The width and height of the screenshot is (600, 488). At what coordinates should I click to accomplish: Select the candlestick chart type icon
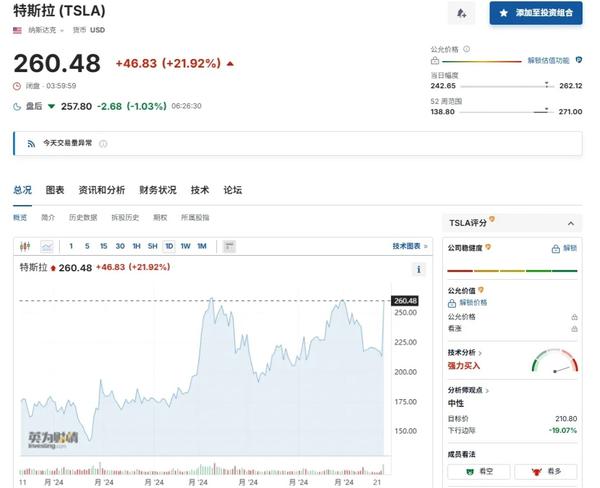pyautogui.click(x=27, y=246)
